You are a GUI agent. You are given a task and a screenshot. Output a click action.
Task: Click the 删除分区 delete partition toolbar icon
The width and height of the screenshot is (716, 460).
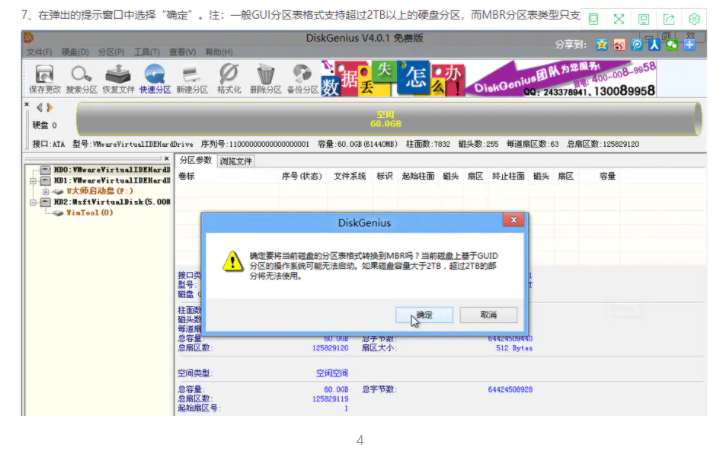[x=265, y=79]
